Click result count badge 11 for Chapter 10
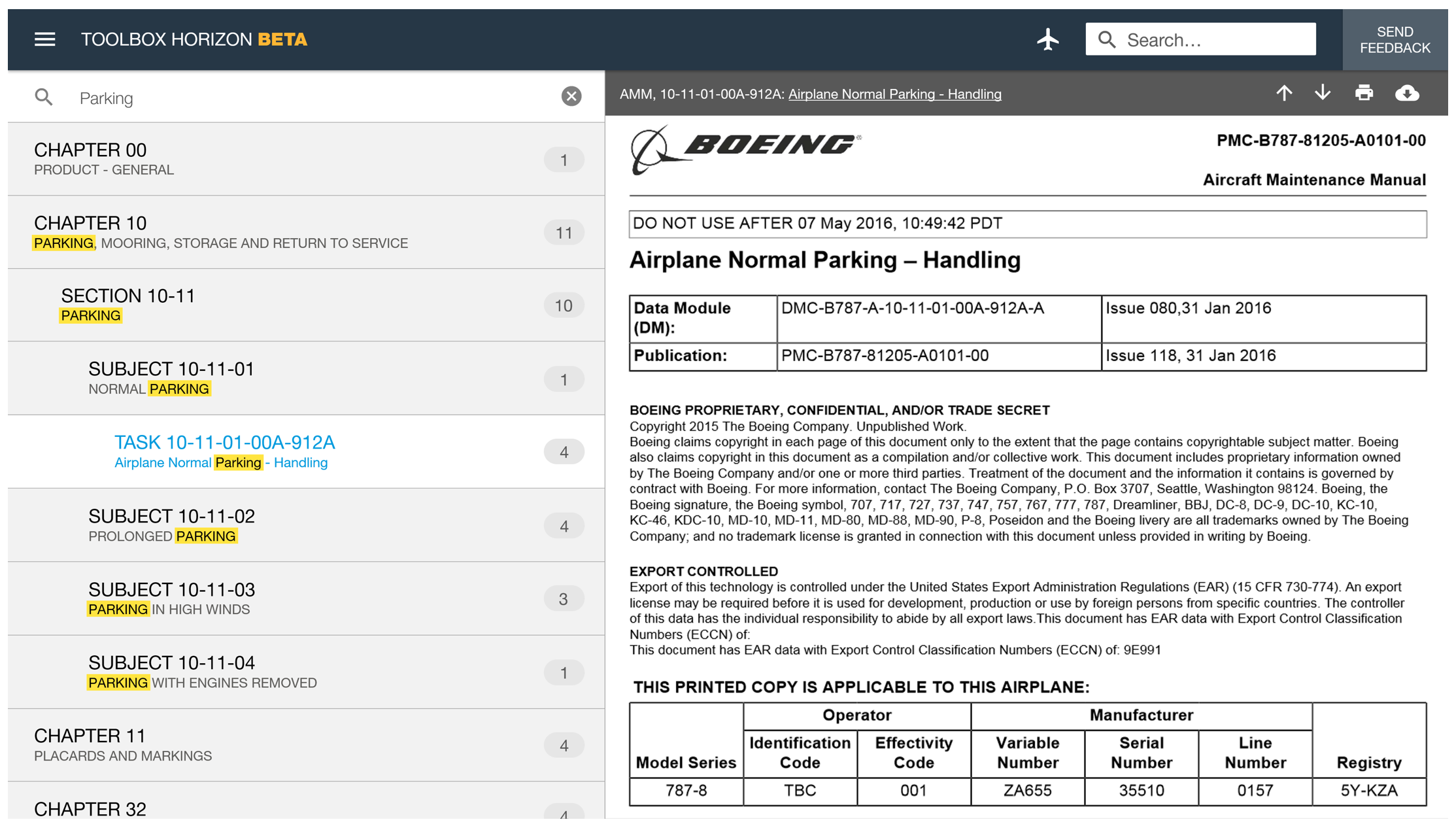 [564, 233]
